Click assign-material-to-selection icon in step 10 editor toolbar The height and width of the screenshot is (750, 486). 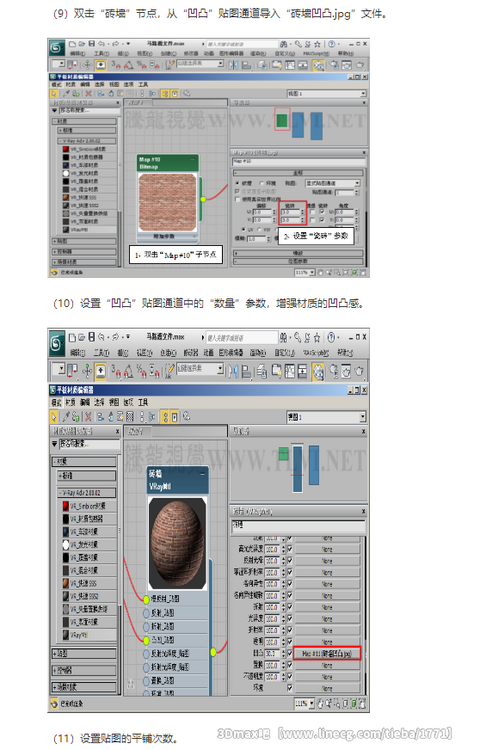coord(76,417)
